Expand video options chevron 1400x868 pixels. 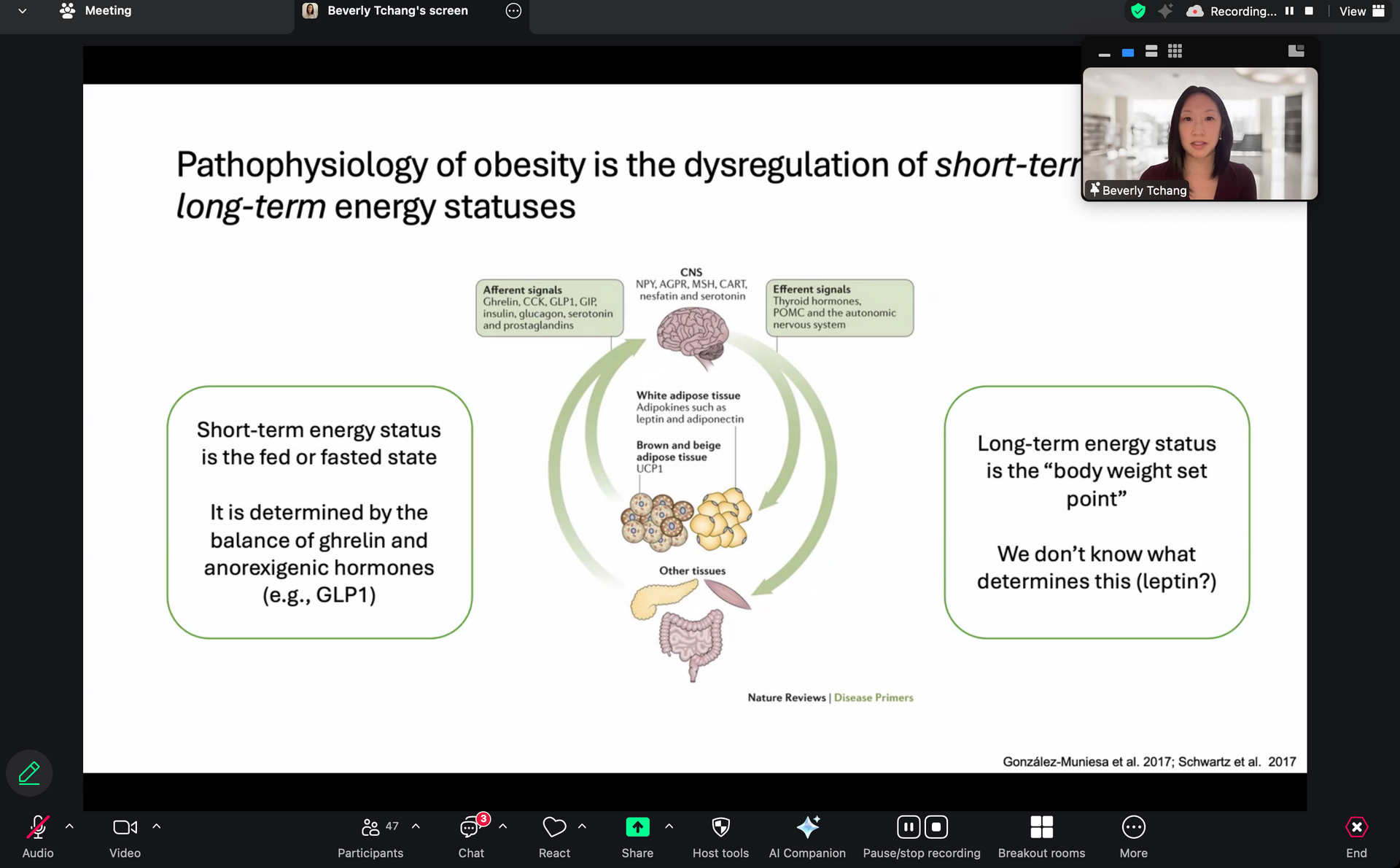[x=156, y=826]
